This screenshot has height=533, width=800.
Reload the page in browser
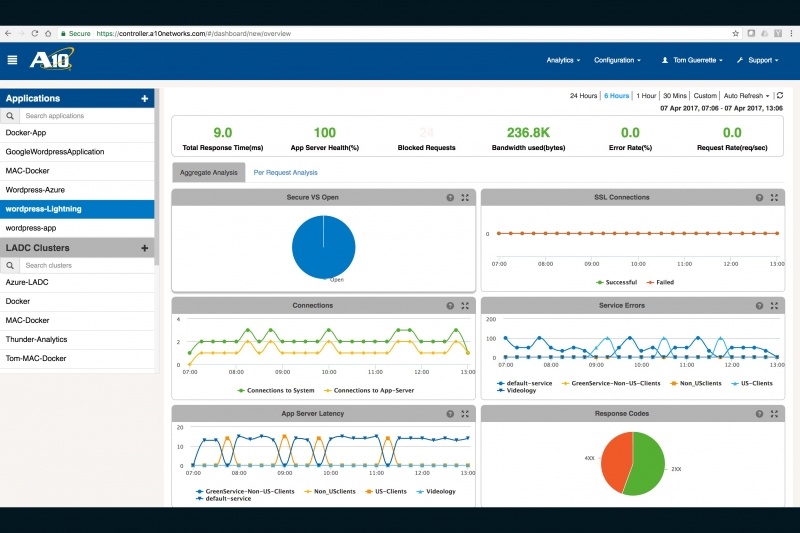pos(35,33)
